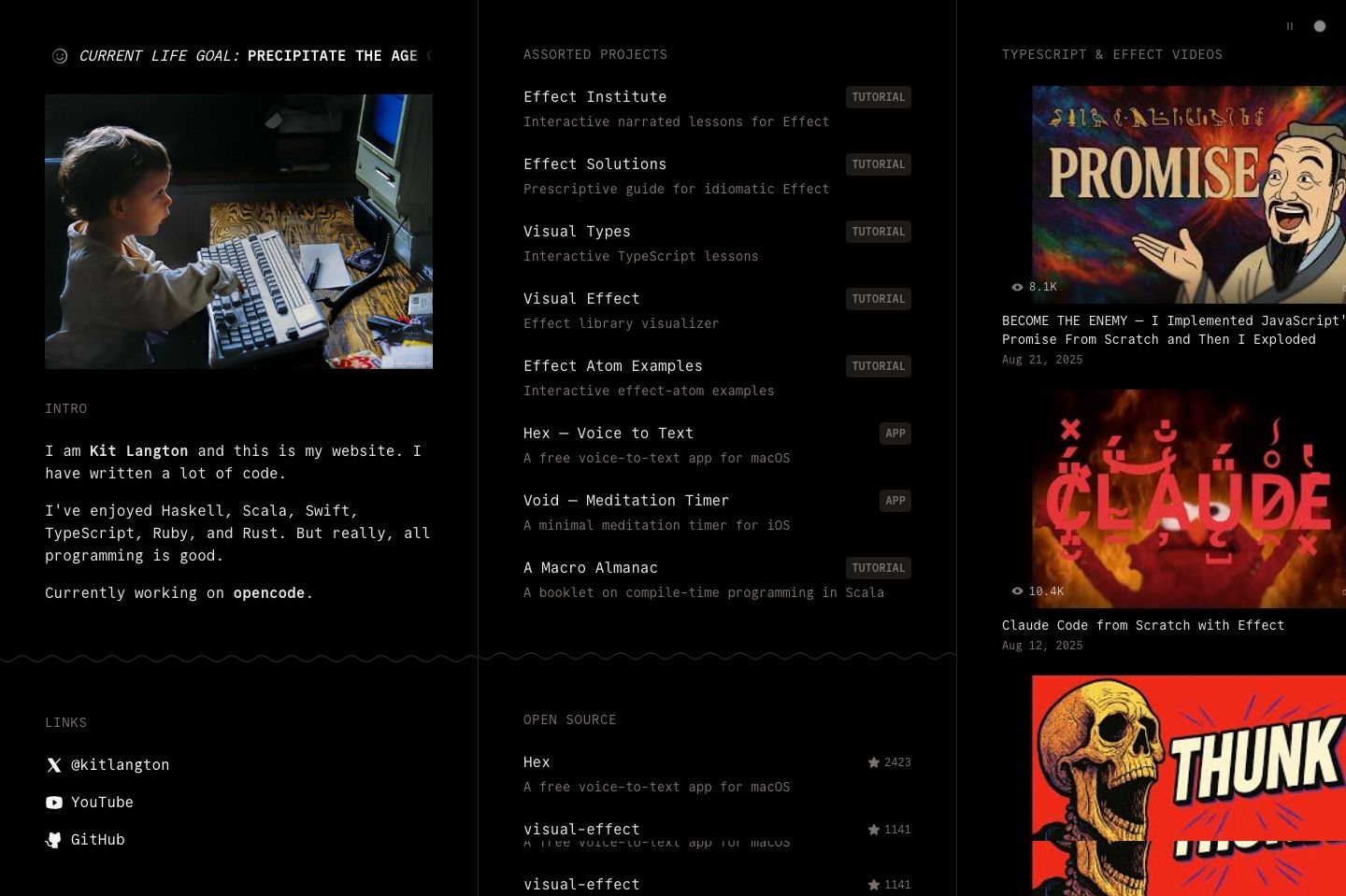Screen dimensions: 1346x896
Task: Click 'A booklet on compile-time programming in Scala'
Action: 704,592
